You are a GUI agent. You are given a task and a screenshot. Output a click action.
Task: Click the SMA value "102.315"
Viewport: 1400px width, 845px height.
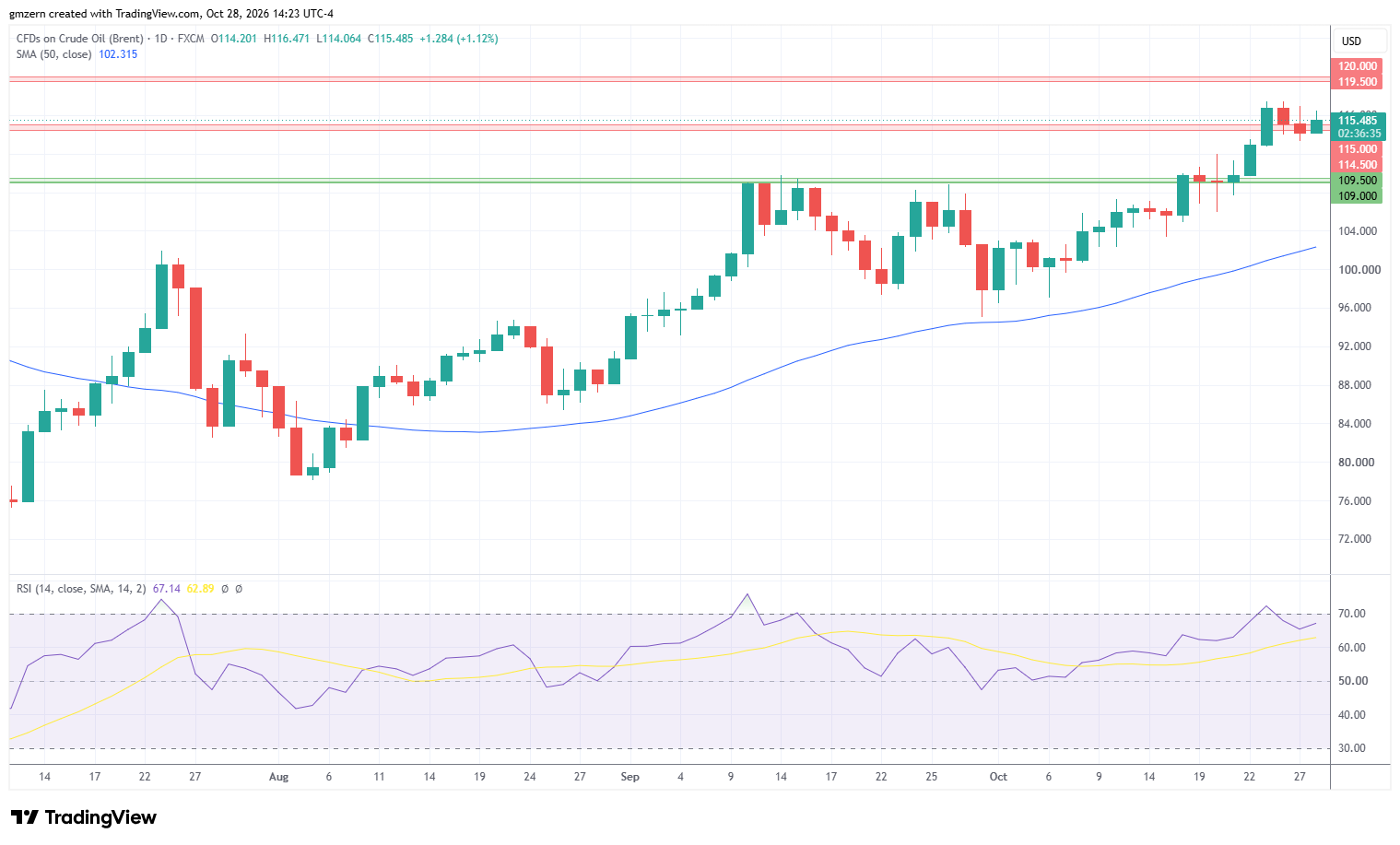tap(118, 54)
